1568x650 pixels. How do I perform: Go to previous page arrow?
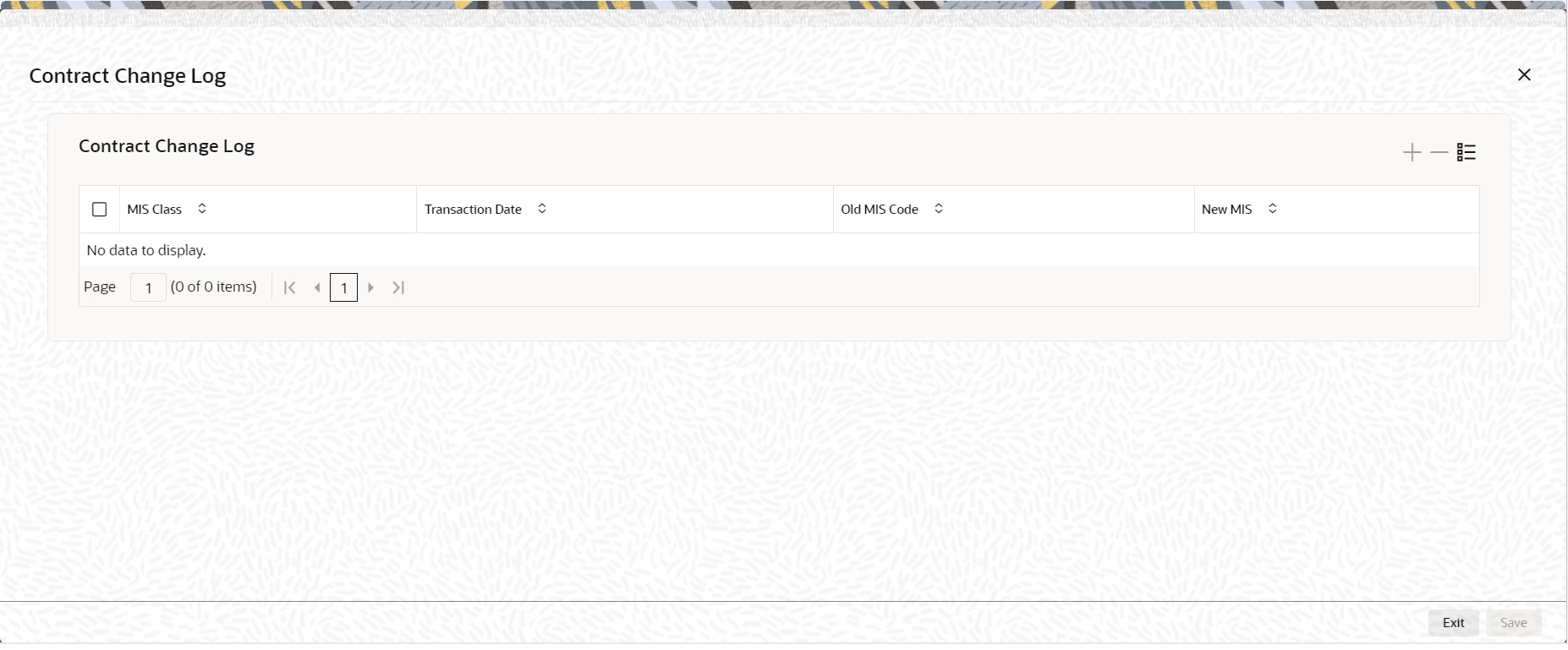point(317,287)
